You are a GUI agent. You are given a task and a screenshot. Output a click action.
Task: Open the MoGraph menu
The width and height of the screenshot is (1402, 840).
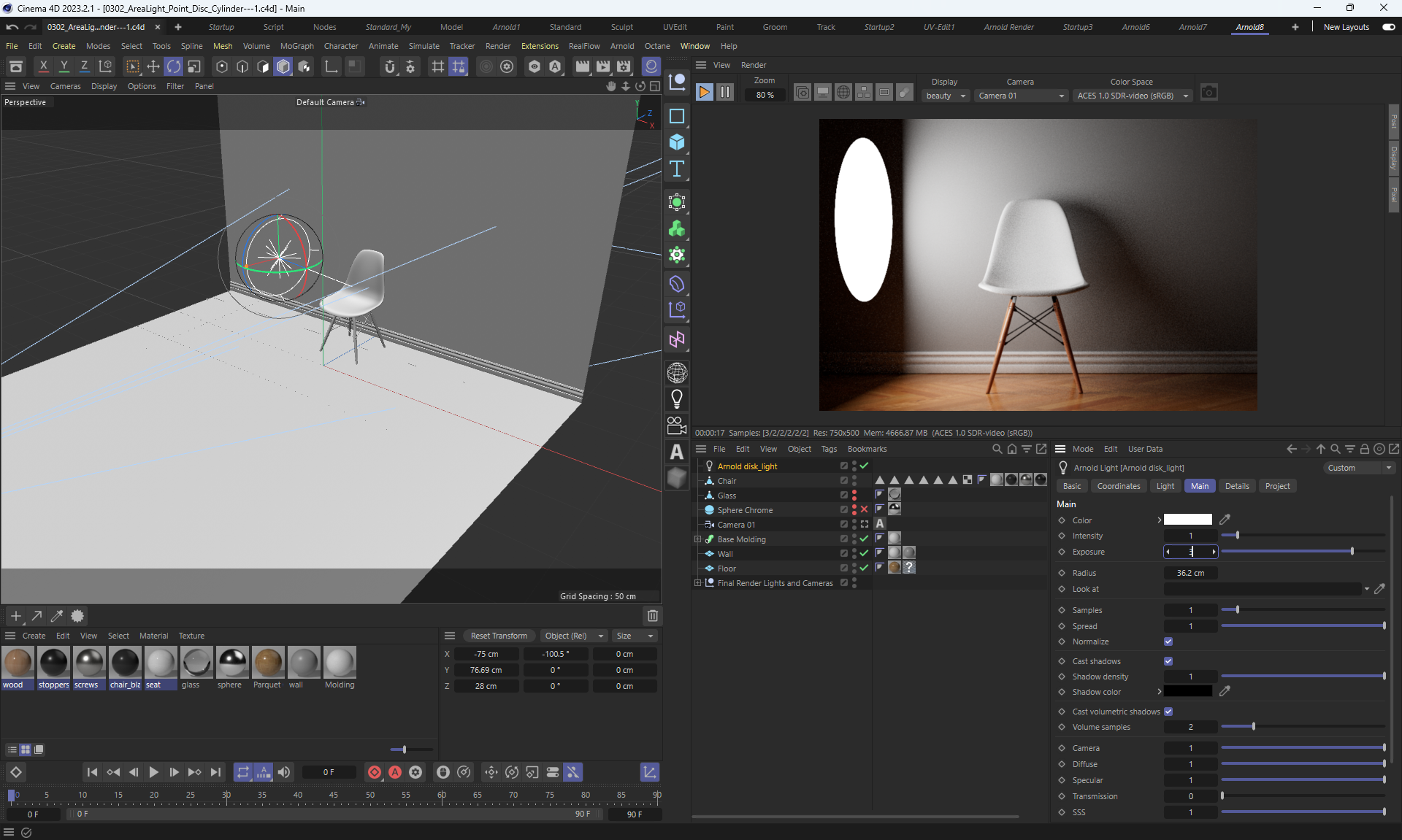(296, 46)
